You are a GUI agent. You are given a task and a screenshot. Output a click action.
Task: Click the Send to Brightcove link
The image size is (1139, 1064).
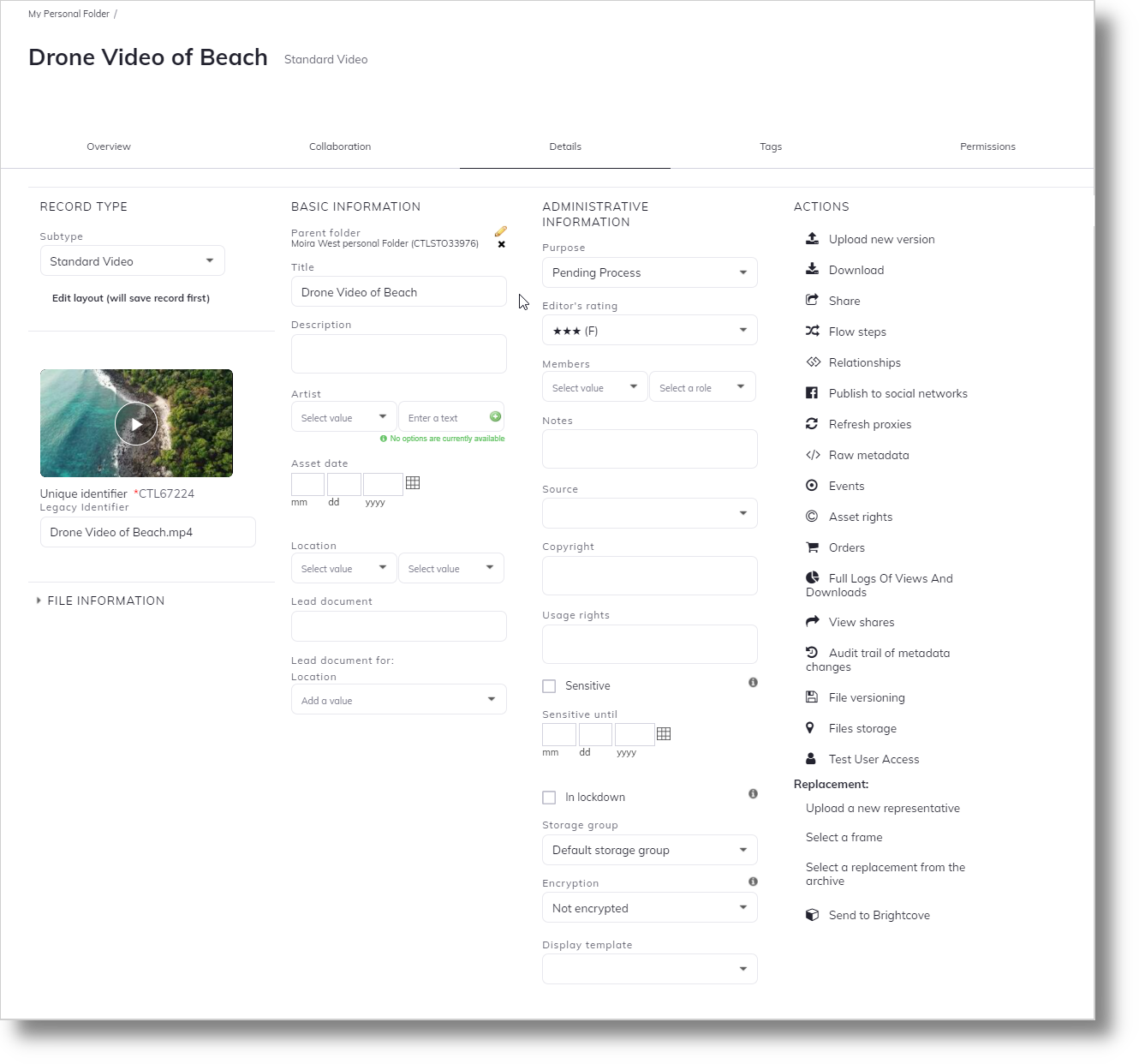[x=879, y=915]
